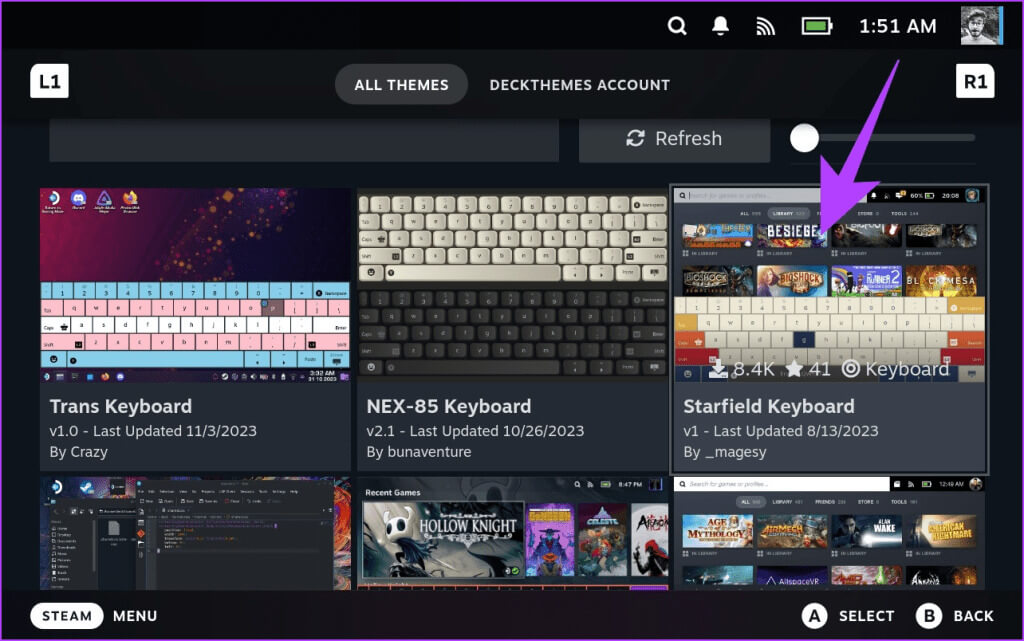
Task: Click the Starfield Keyboard title
Action: tap(769, 406)
